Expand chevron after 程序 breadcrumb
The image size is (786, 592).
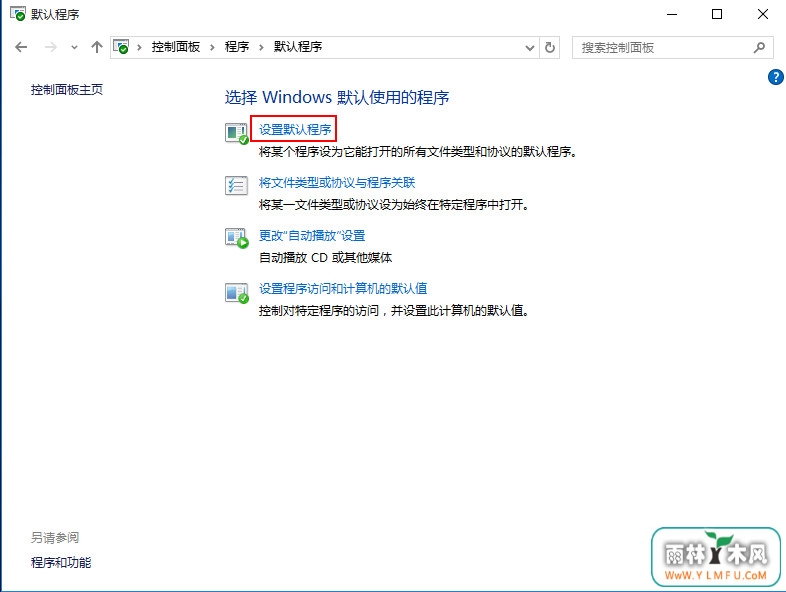coord(261,48)
